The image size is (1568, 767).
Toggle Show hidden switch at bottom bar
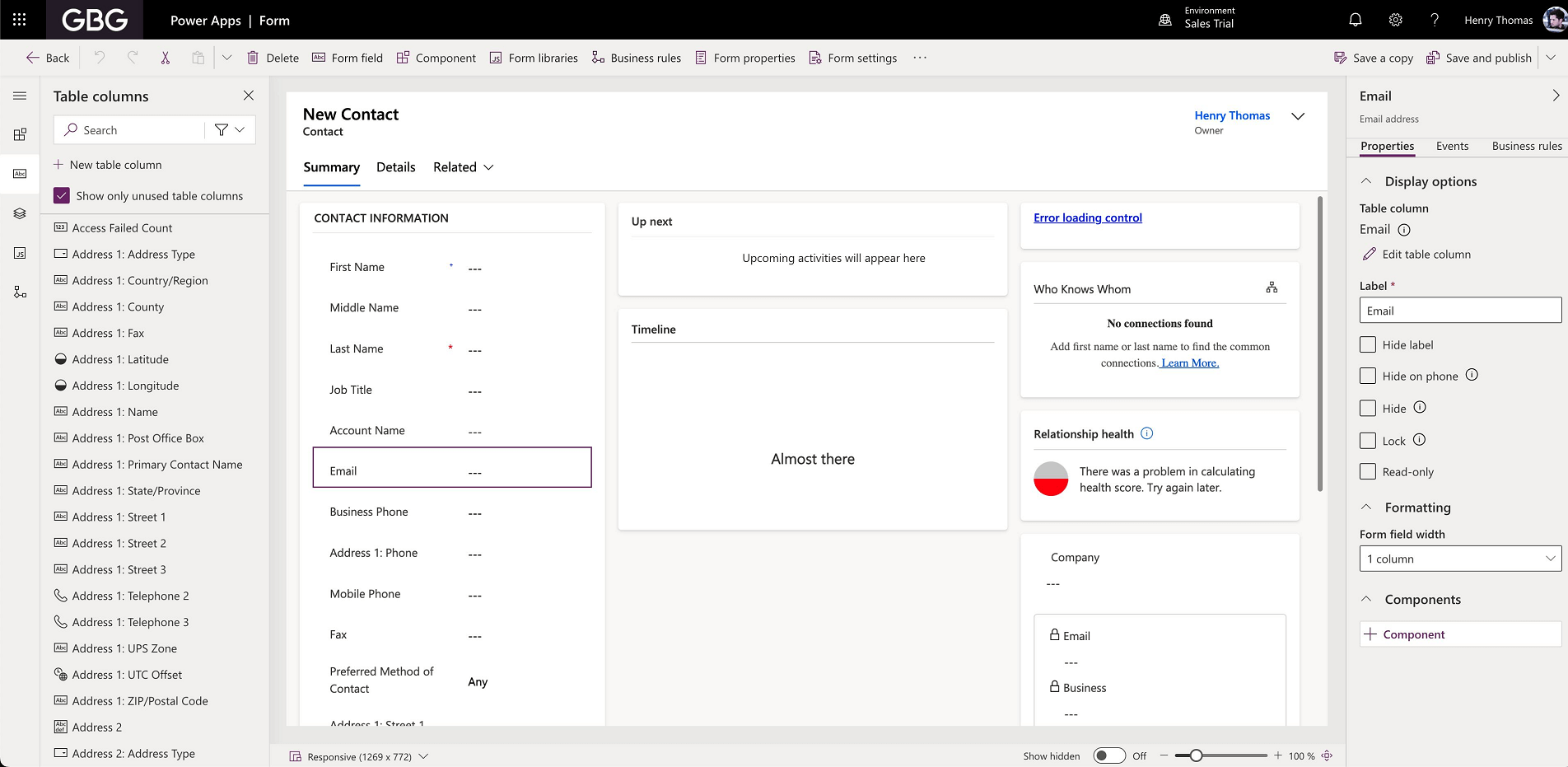pos(1109,755)
